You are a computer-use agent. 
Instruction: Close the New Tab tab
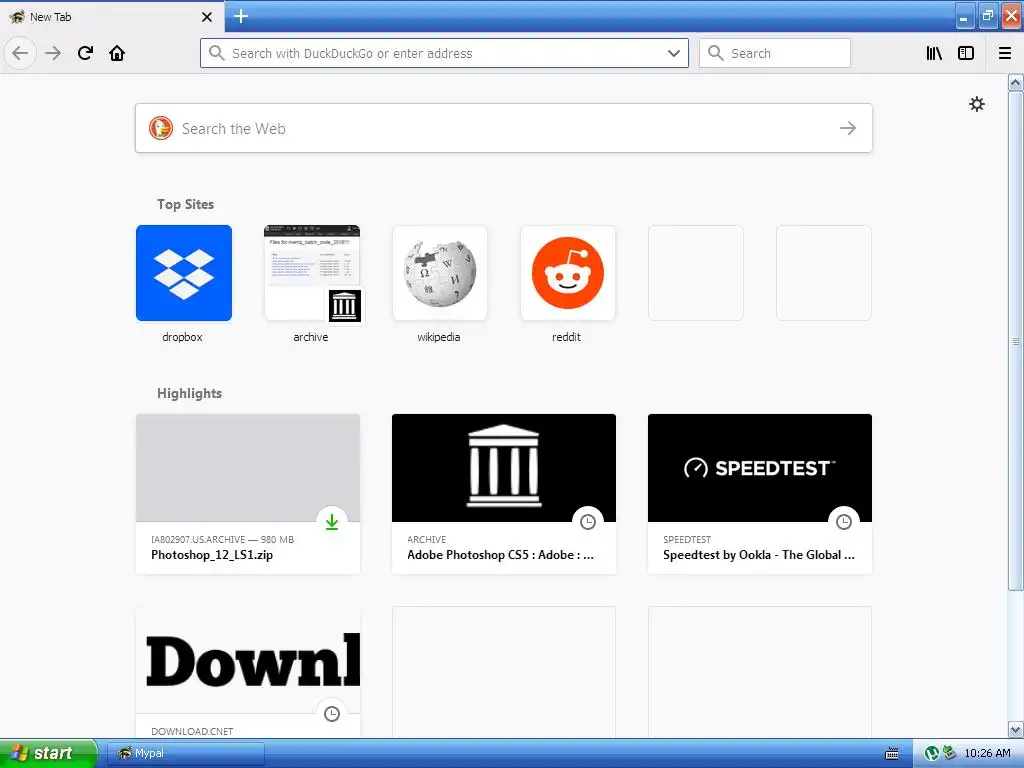(207, 17)
